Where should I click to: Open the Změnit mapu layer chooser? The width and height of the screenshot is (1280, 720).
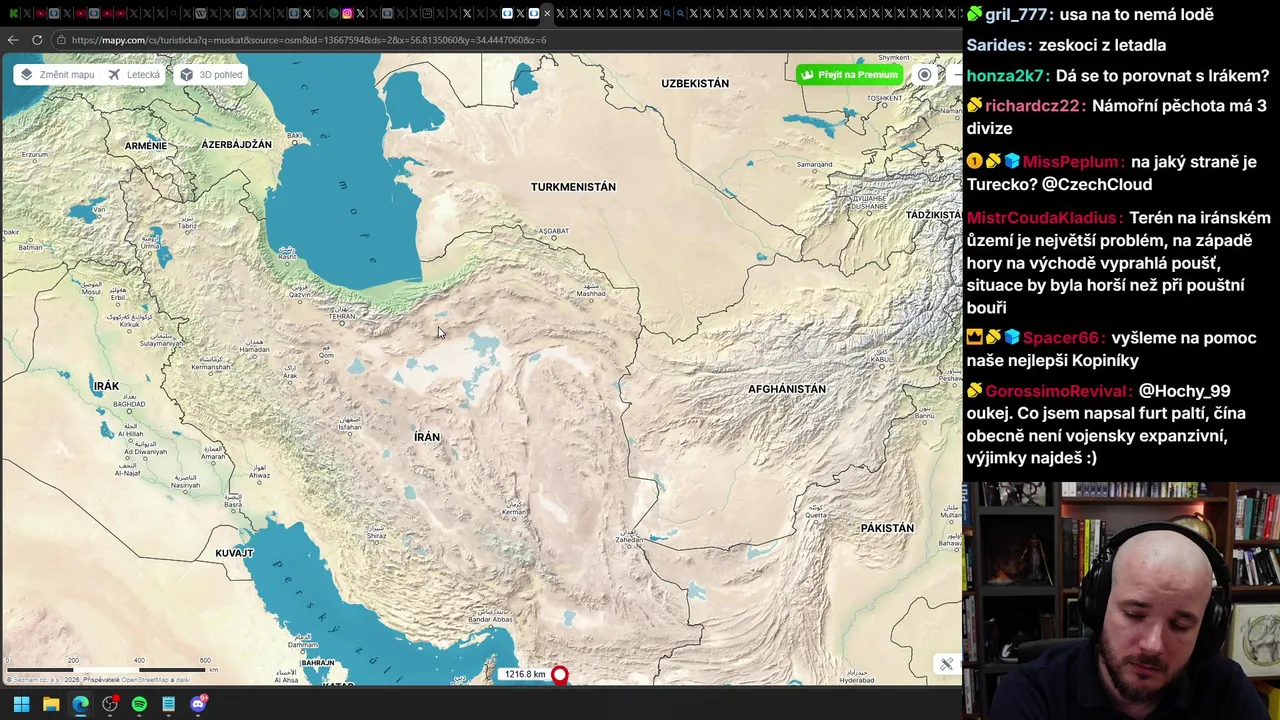[58, 74]
